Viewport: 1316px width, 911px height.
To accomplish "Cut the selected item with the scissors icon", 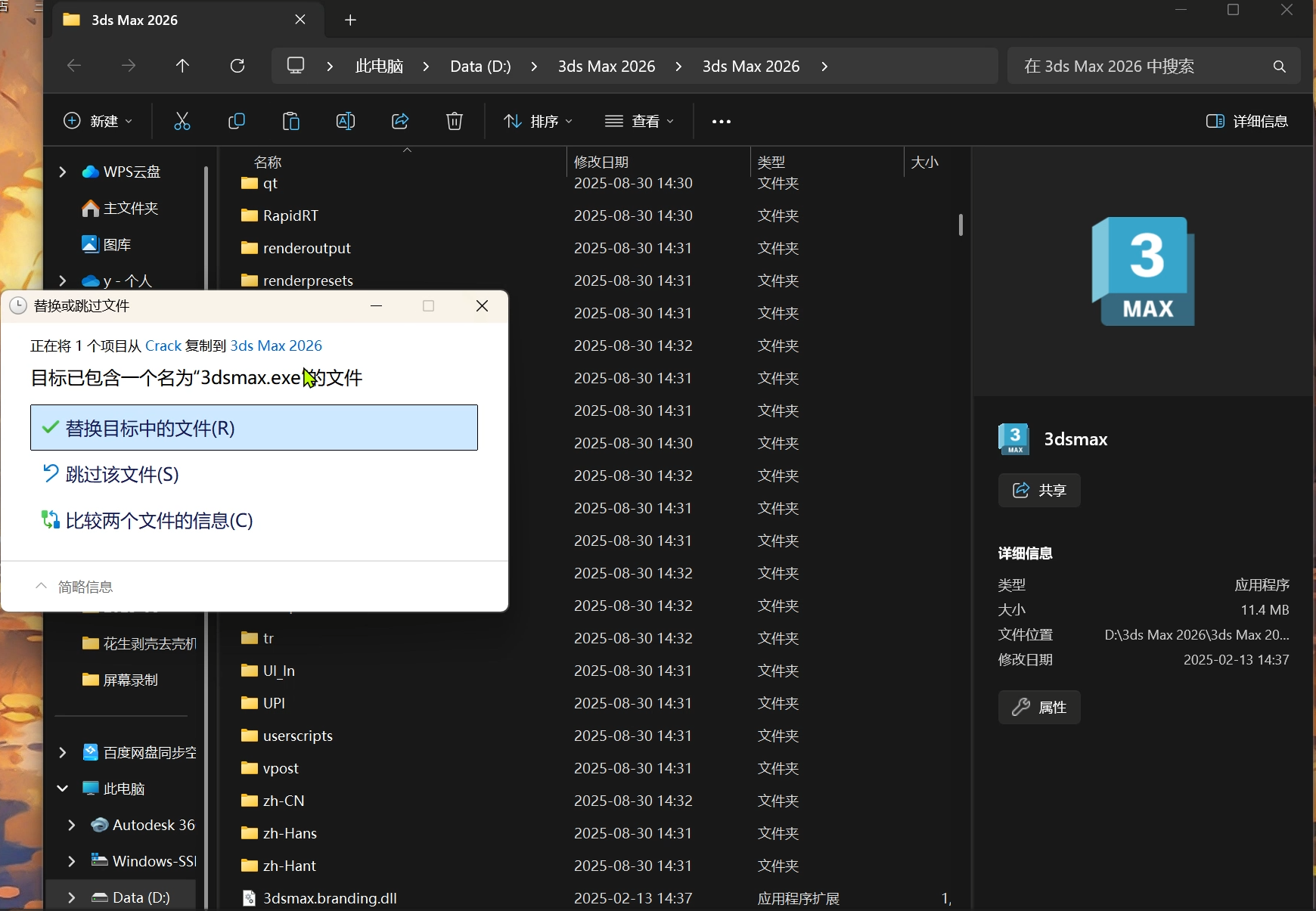I will tap(183, 121).
